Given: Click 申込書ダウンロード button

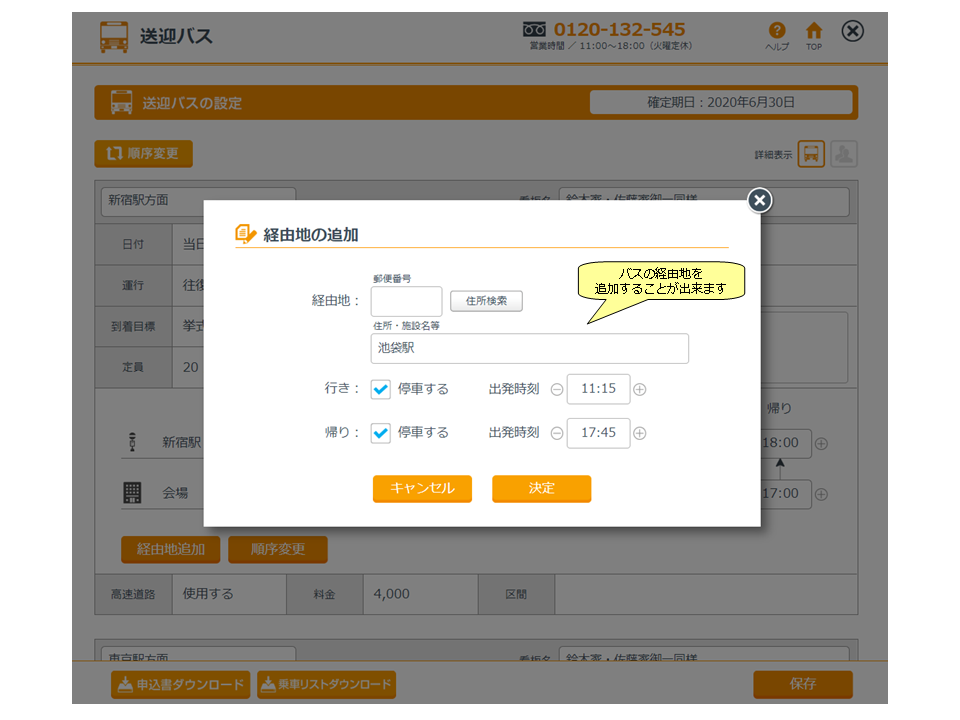Looking at the screenshot, I should click(x=179, y=685).
